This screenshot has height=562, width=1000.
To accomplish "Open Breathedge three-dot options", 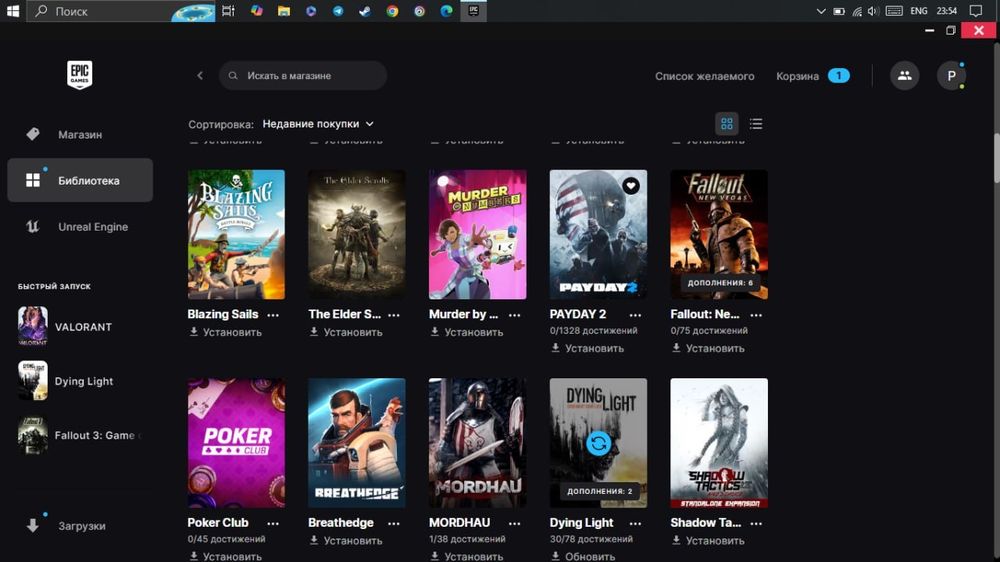I will point(393,523).
